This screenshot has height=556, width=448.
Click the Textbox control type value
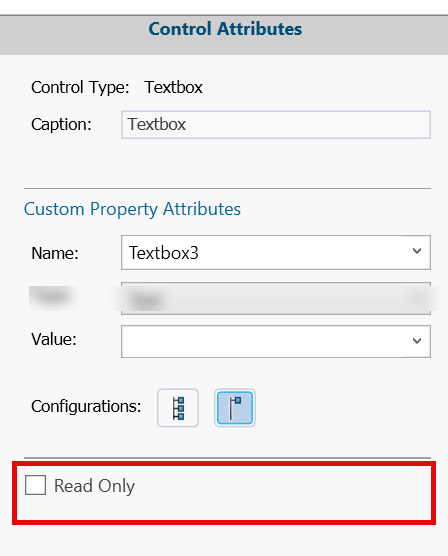point(174,87)
